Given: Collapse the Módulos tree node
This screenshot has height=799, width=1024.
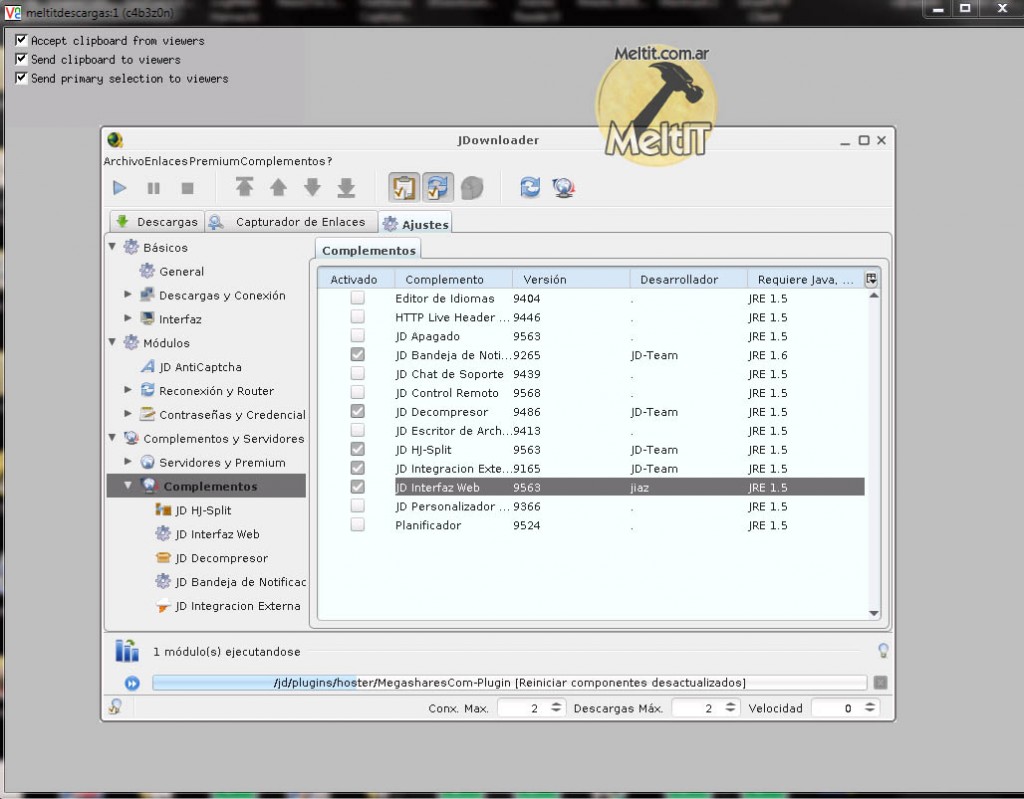Looking at the screenshot, I should [112, 342].
